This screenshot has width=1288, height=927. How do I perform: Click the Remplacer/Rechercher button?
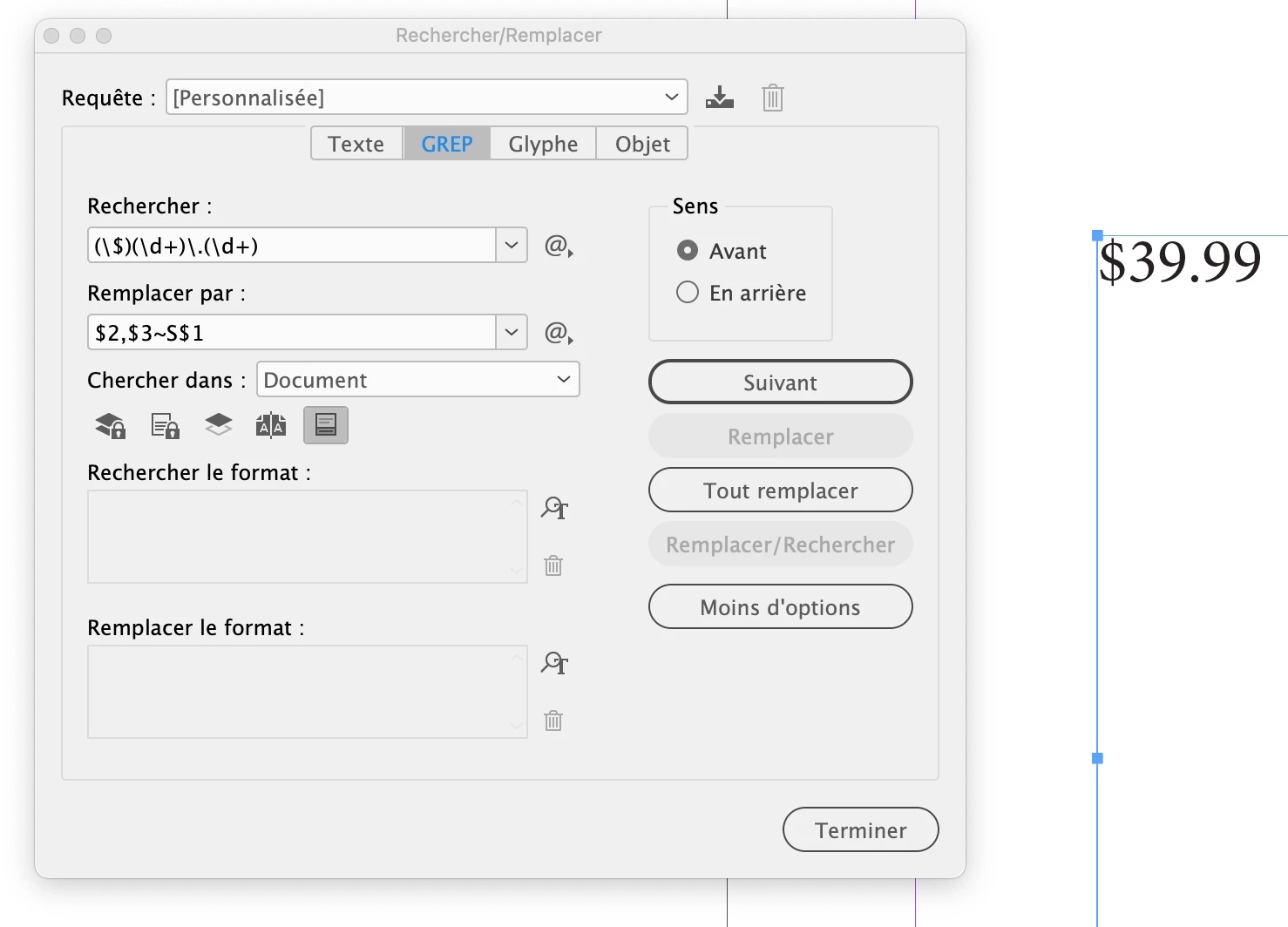point(781,544)
